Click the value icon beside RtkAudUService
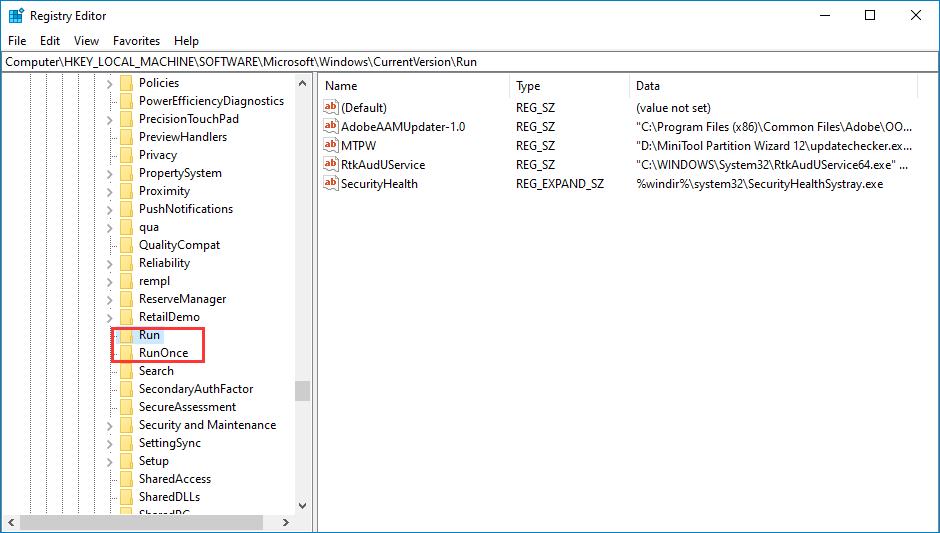 (x=331, y=164)
